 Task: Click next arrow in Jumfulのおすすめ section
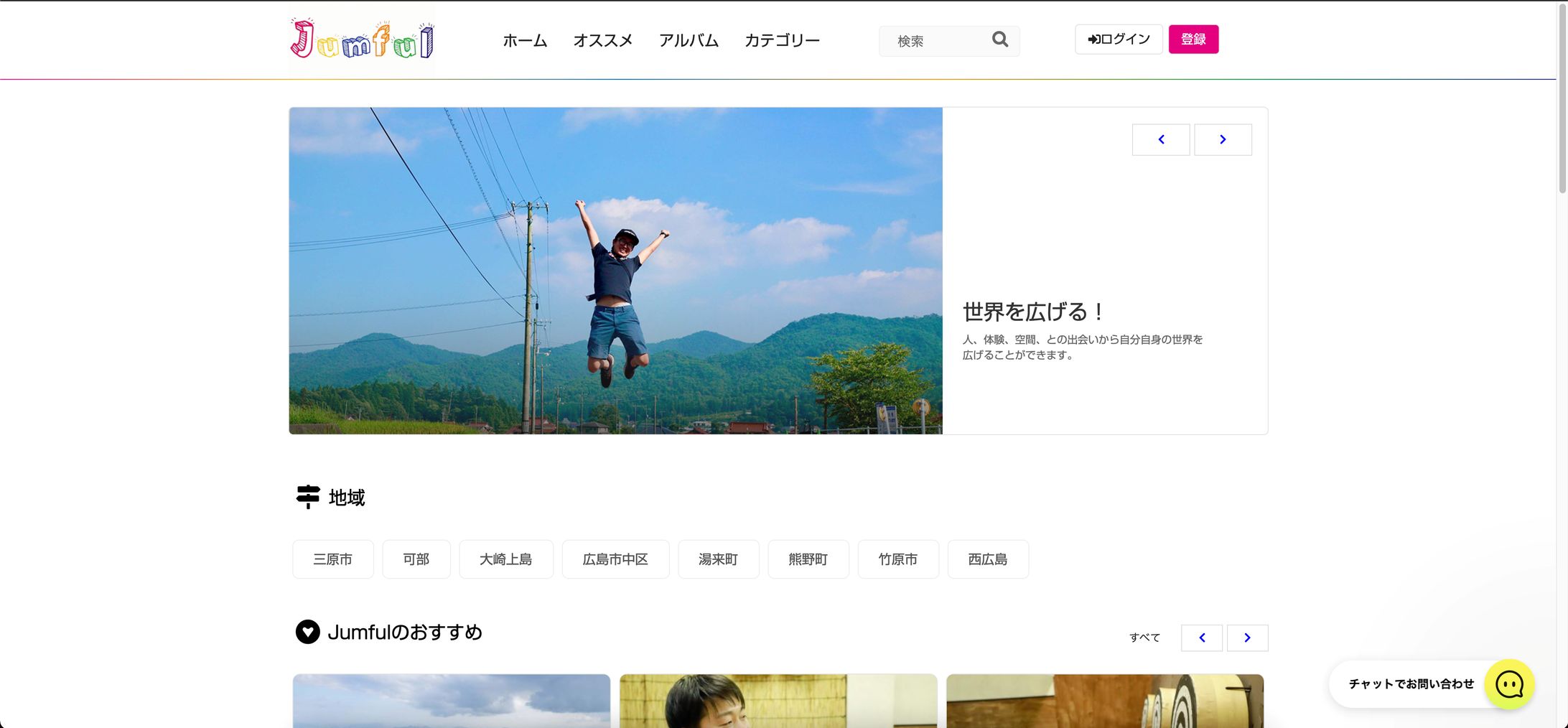(1247, 638)
